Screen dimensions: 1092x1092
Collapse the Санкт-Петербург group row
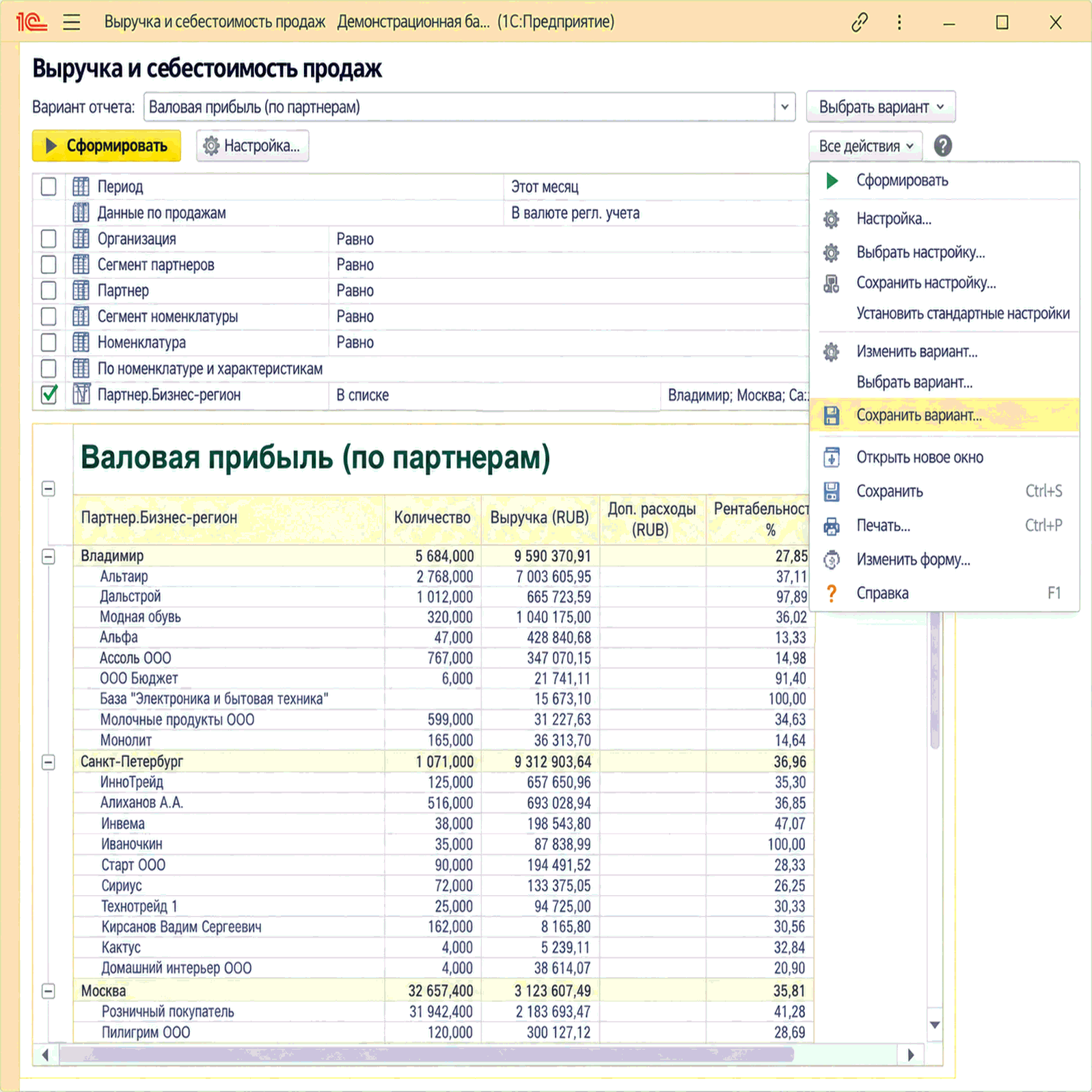click(49, 762)
